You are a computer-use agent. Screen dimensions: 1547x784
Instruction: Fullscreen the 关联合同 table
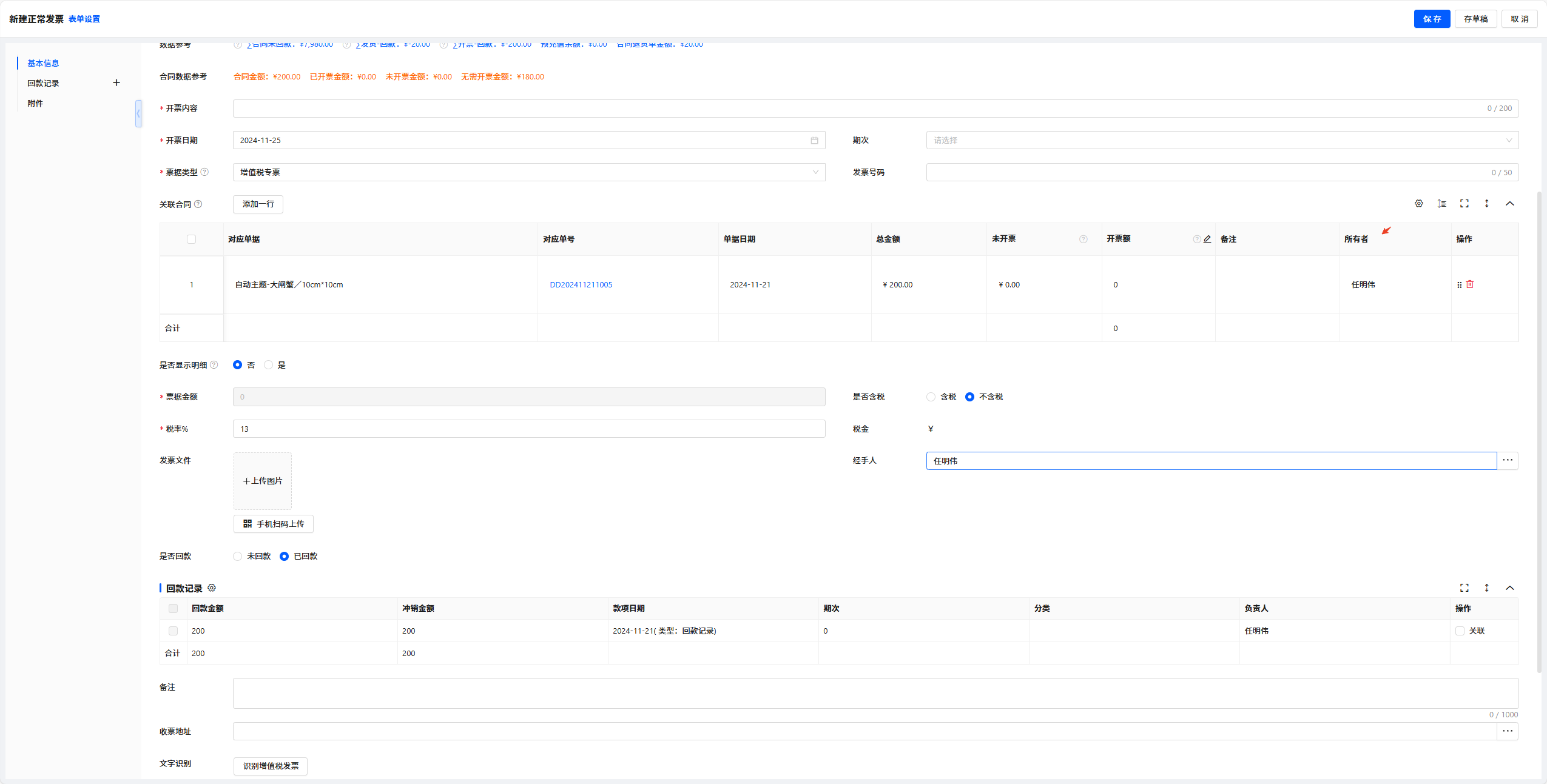tap(1464, 204)
